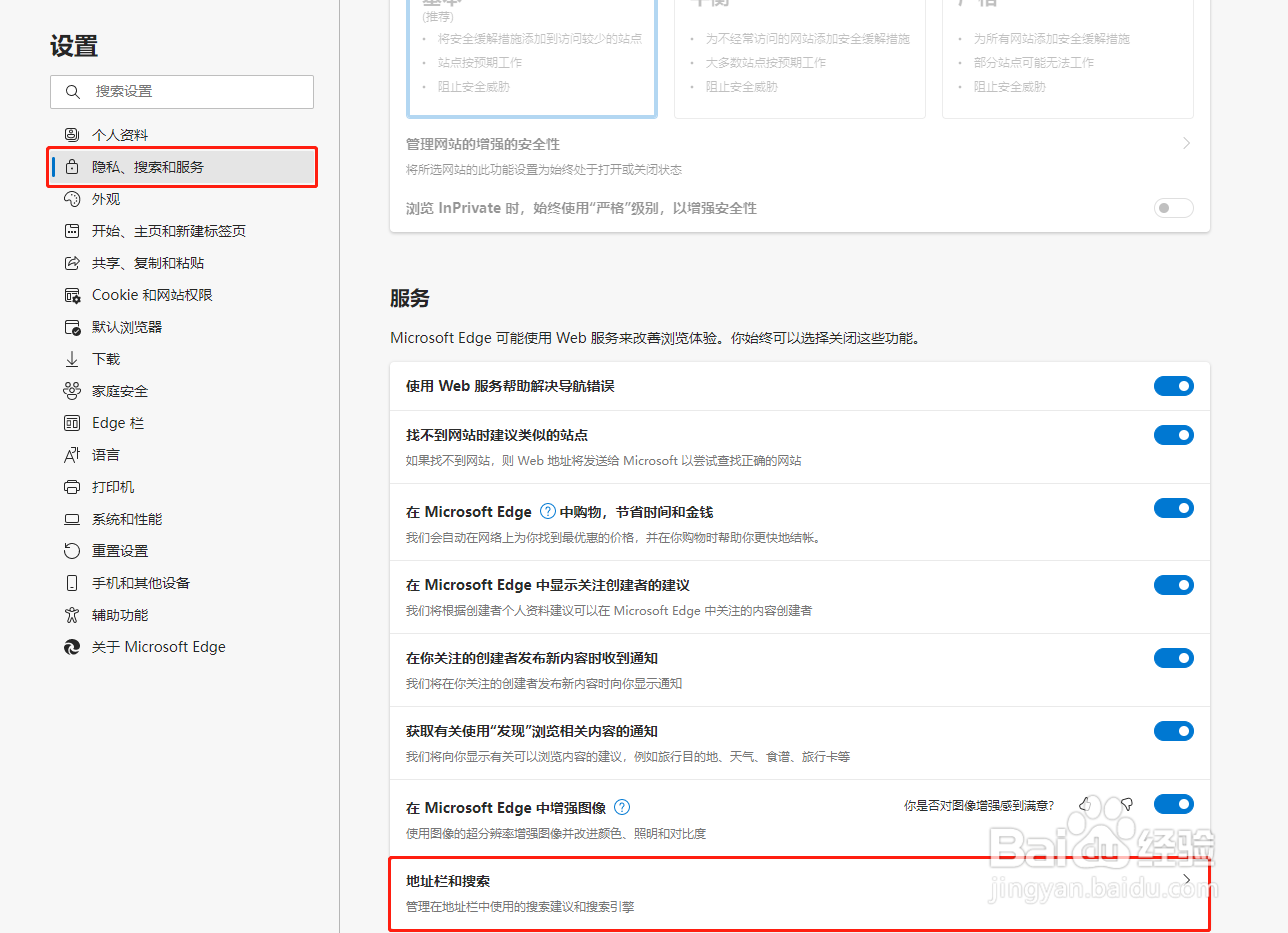Click the share icon beside 共享、复制和粘贴
Screen dimensions: 1288x933
[x=72, y=263]
